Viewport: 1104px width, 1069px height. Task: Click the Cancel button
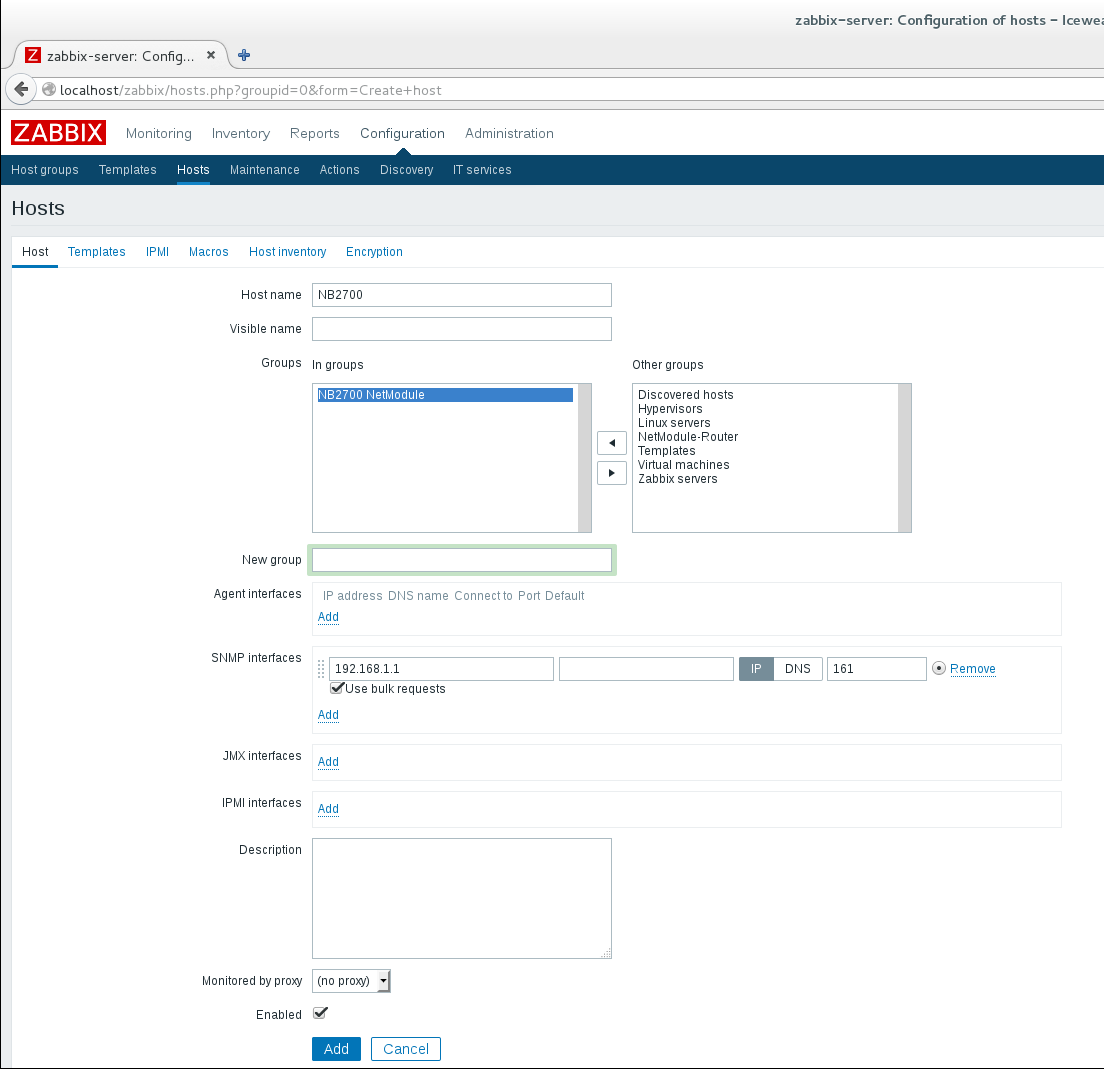pyautogui.click(x=406, y=1049)
